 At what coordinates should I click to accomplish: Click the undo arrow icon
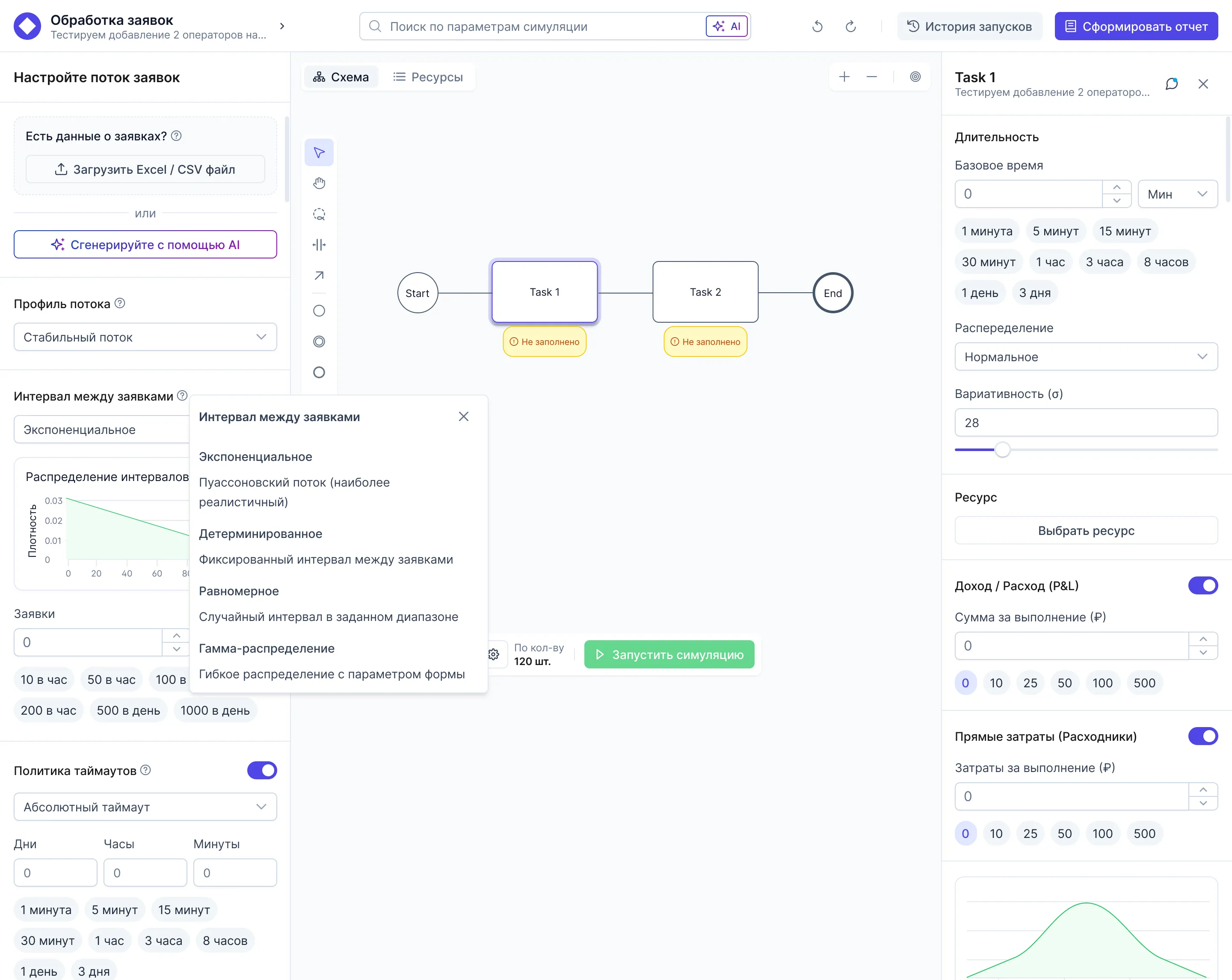[x=817, y=26]
